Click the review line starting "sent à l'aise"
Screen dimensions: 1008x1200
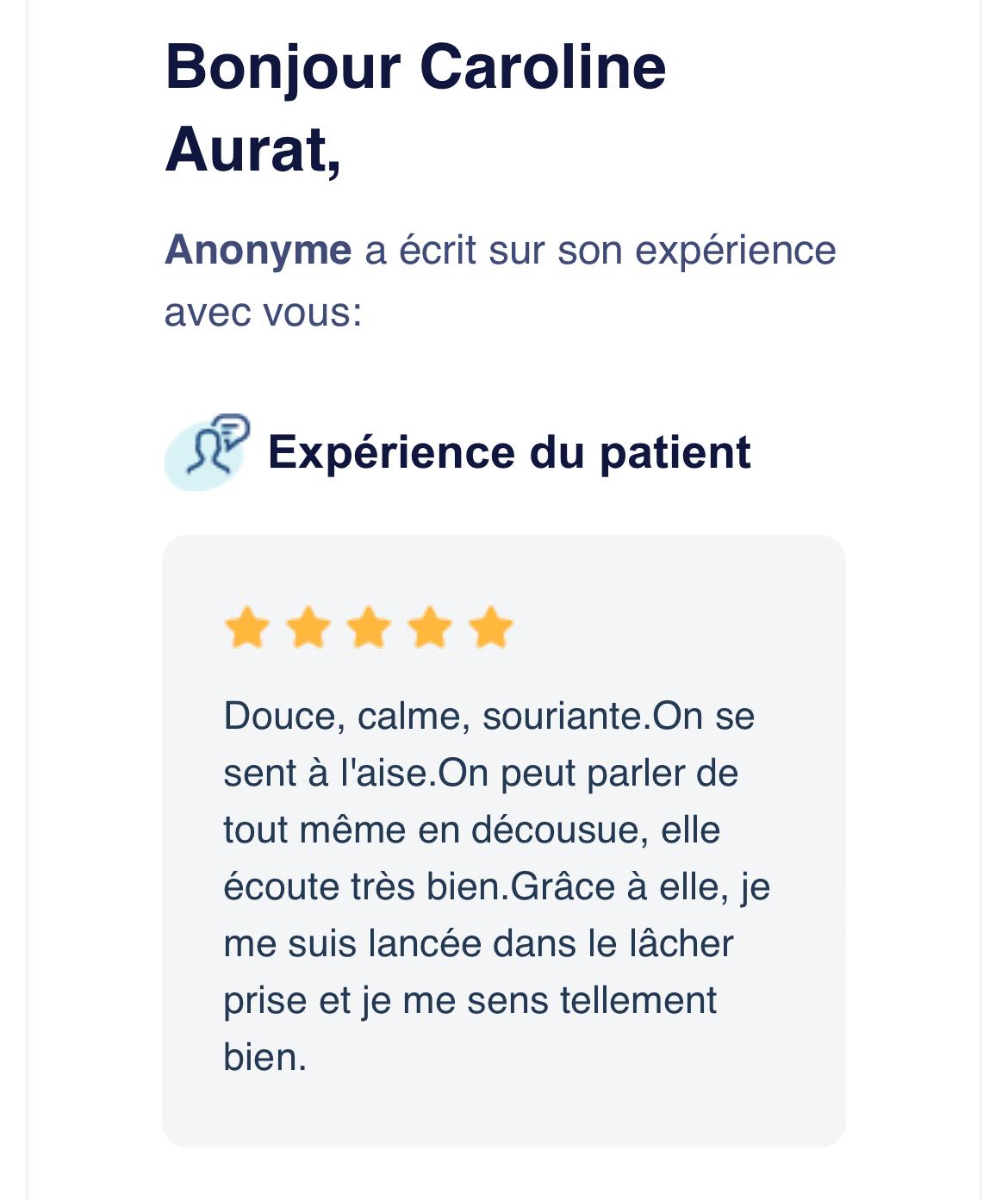[481, 773]
